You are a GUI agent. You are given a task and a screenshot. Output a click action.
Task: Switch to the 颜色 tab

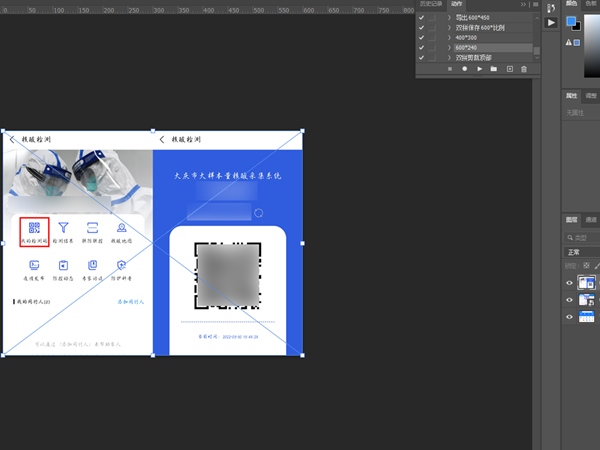[x=571, y=3]
